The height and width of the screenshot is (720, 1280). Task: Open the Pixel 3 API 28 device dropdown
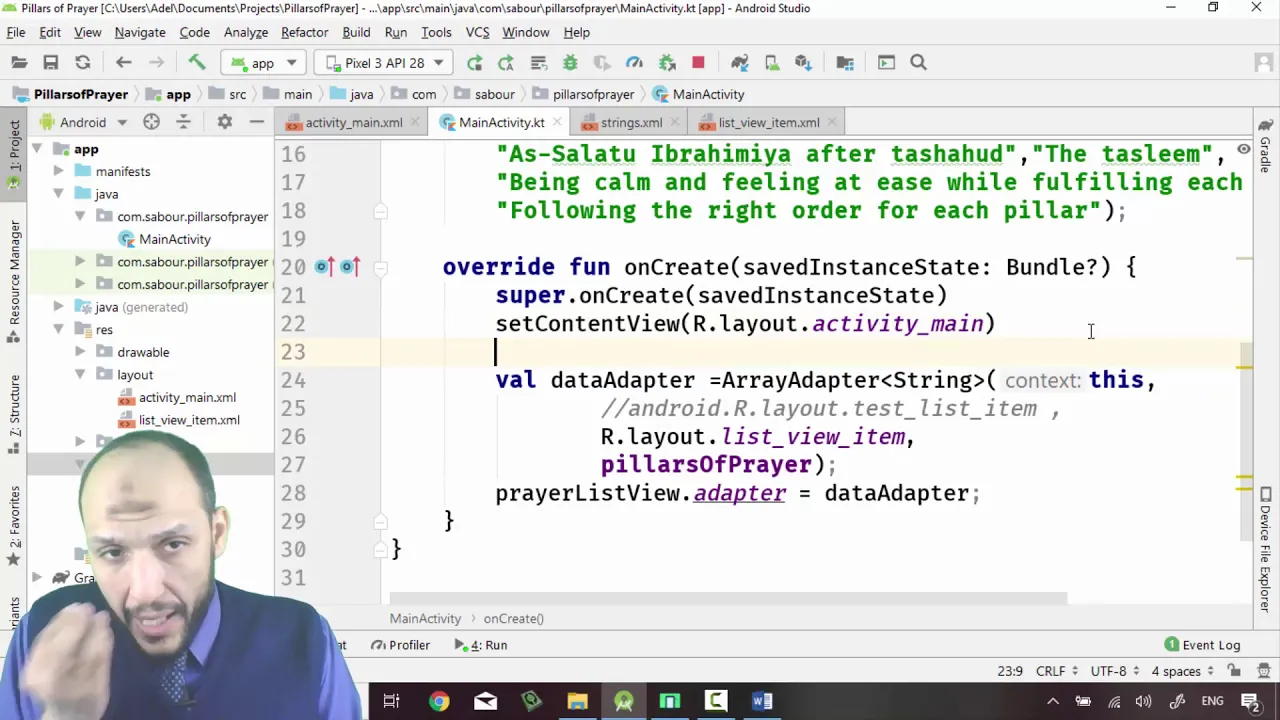tap(384, 63)
